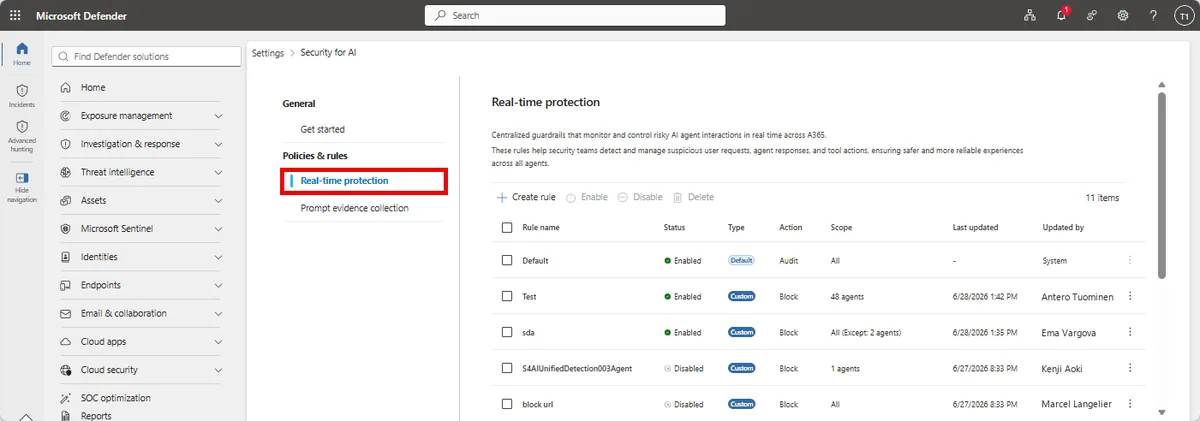Click the Identities icon
The height and width of the screenshot is (421, 1200).
click(66, 257)
